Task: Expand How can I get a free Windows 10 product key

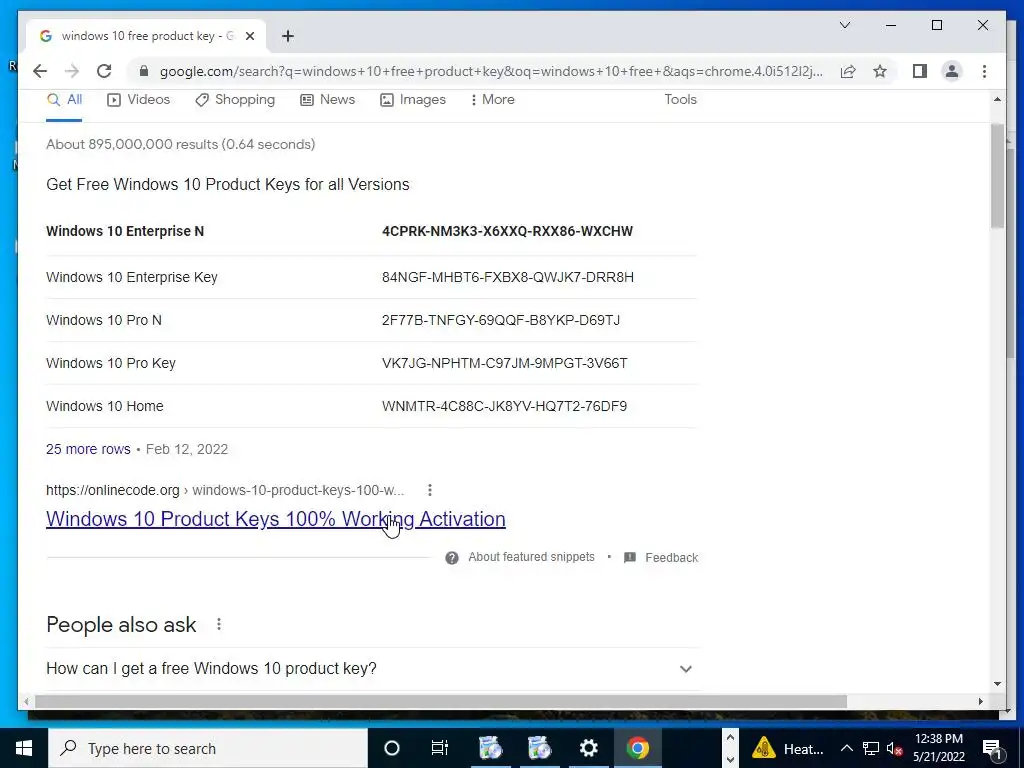Action: 372,669
